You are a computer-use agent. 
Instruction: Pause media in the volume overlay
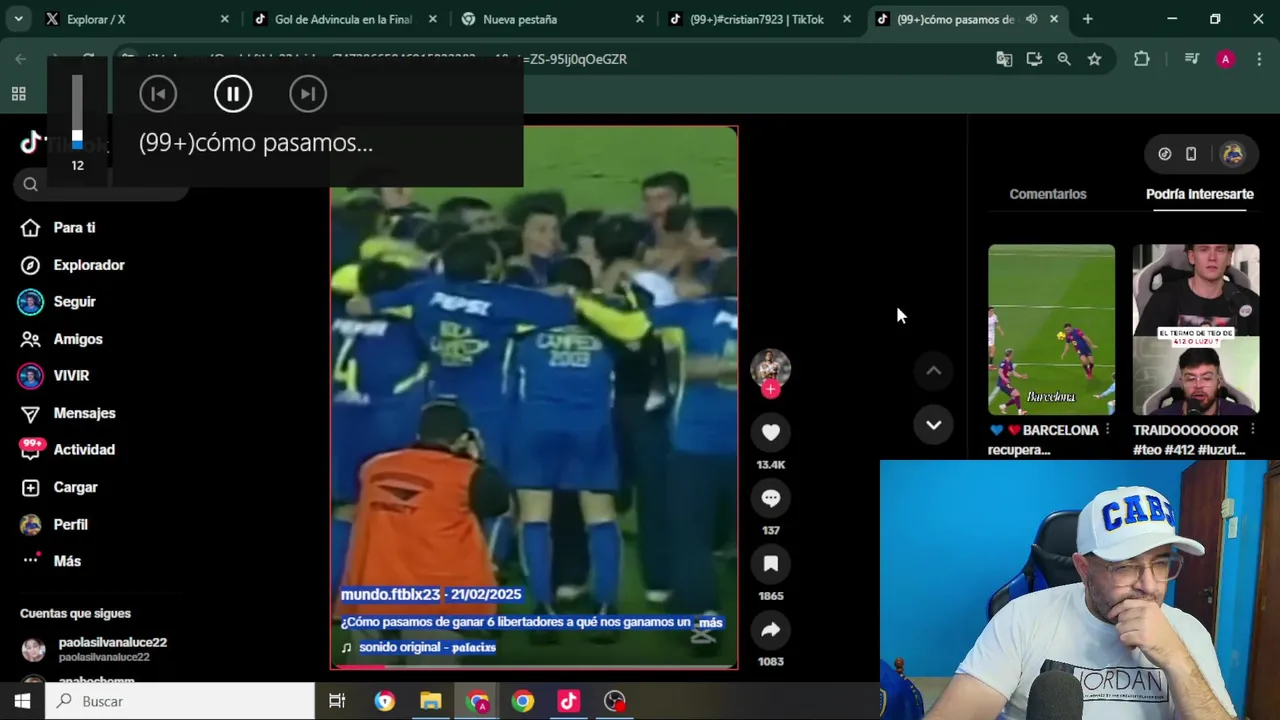click(x=233, y=94)
